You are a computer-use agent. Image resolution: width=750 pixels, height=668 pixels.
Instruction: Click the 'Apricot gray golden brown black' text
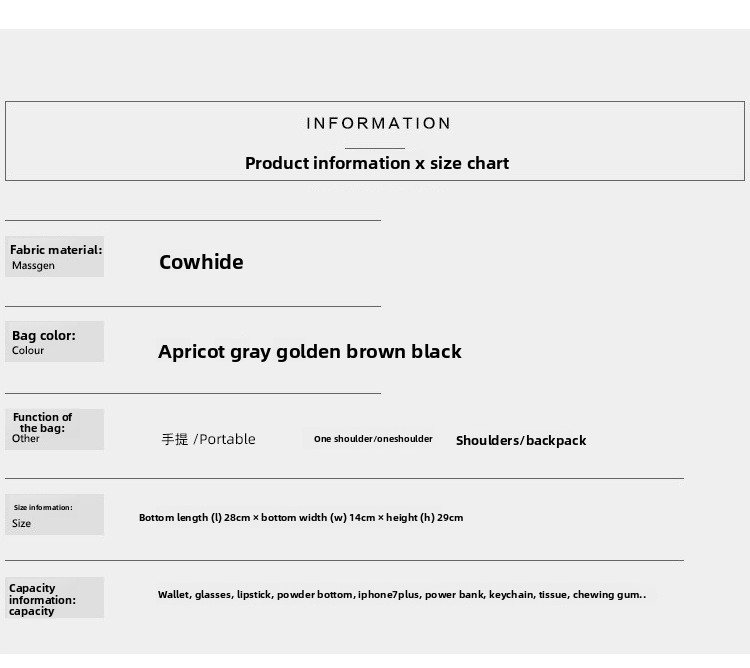point(310,352)
